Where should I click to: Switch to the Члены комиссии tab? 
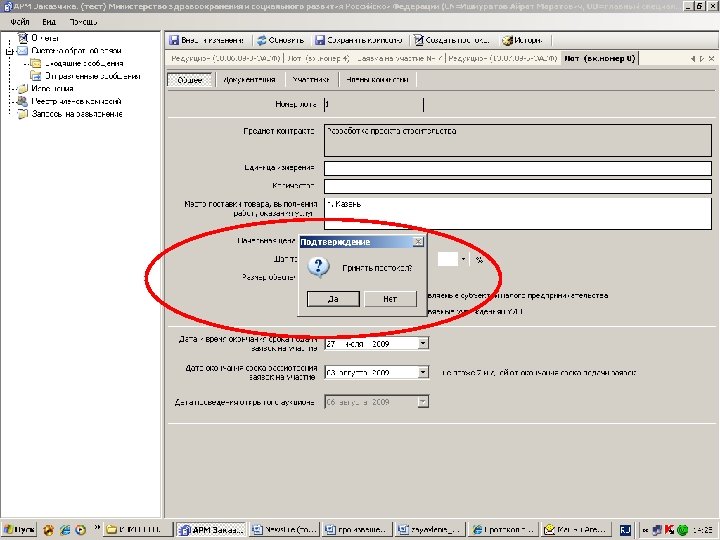pos(377,79)
